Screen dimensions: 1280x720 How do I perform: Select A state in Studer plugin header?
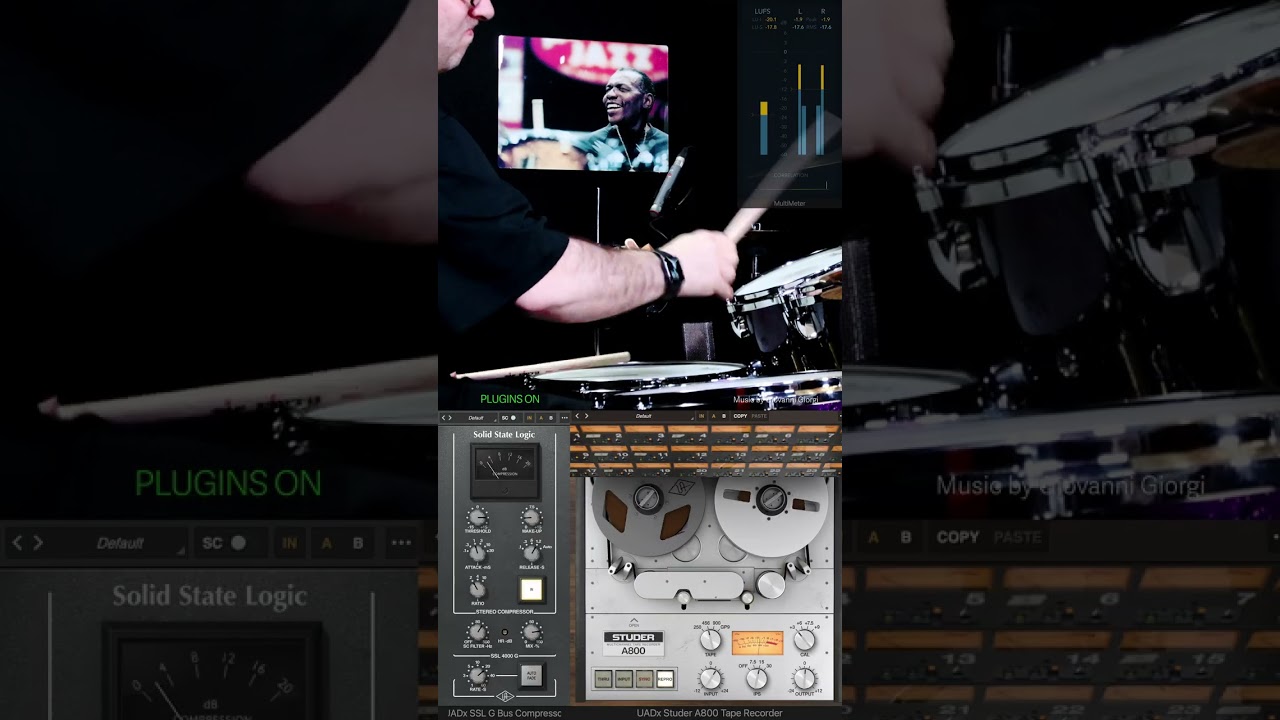pos(714,416)
